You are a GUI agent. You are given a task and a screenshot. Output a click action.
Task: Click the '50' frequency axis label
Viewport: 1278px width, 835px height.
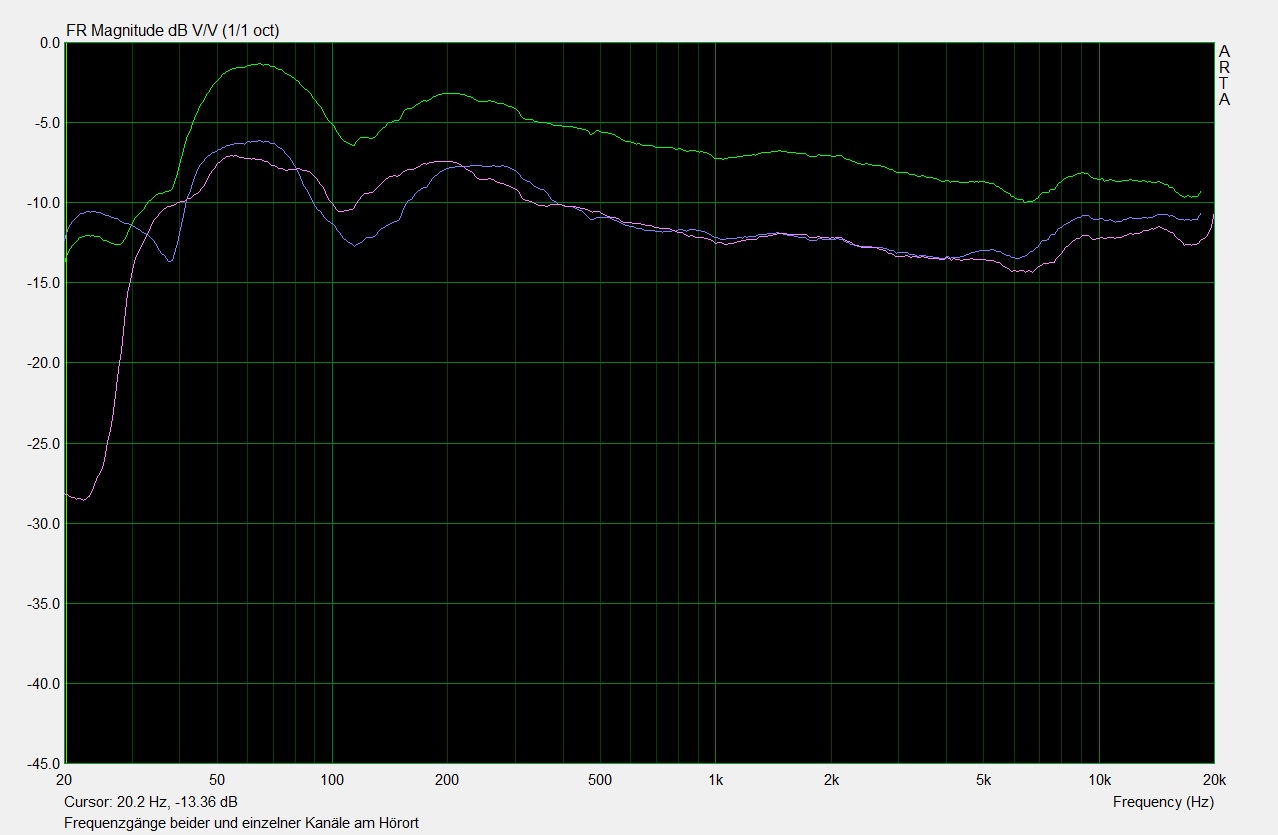(x=217, y=779)
